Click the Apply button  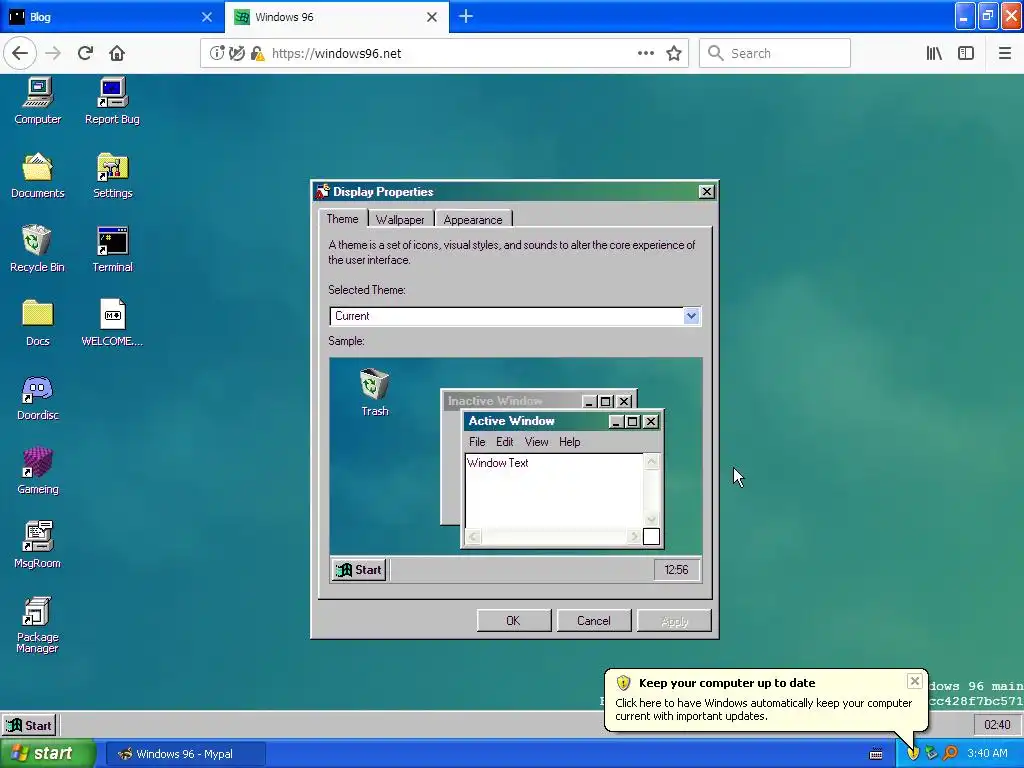(674, 620)
